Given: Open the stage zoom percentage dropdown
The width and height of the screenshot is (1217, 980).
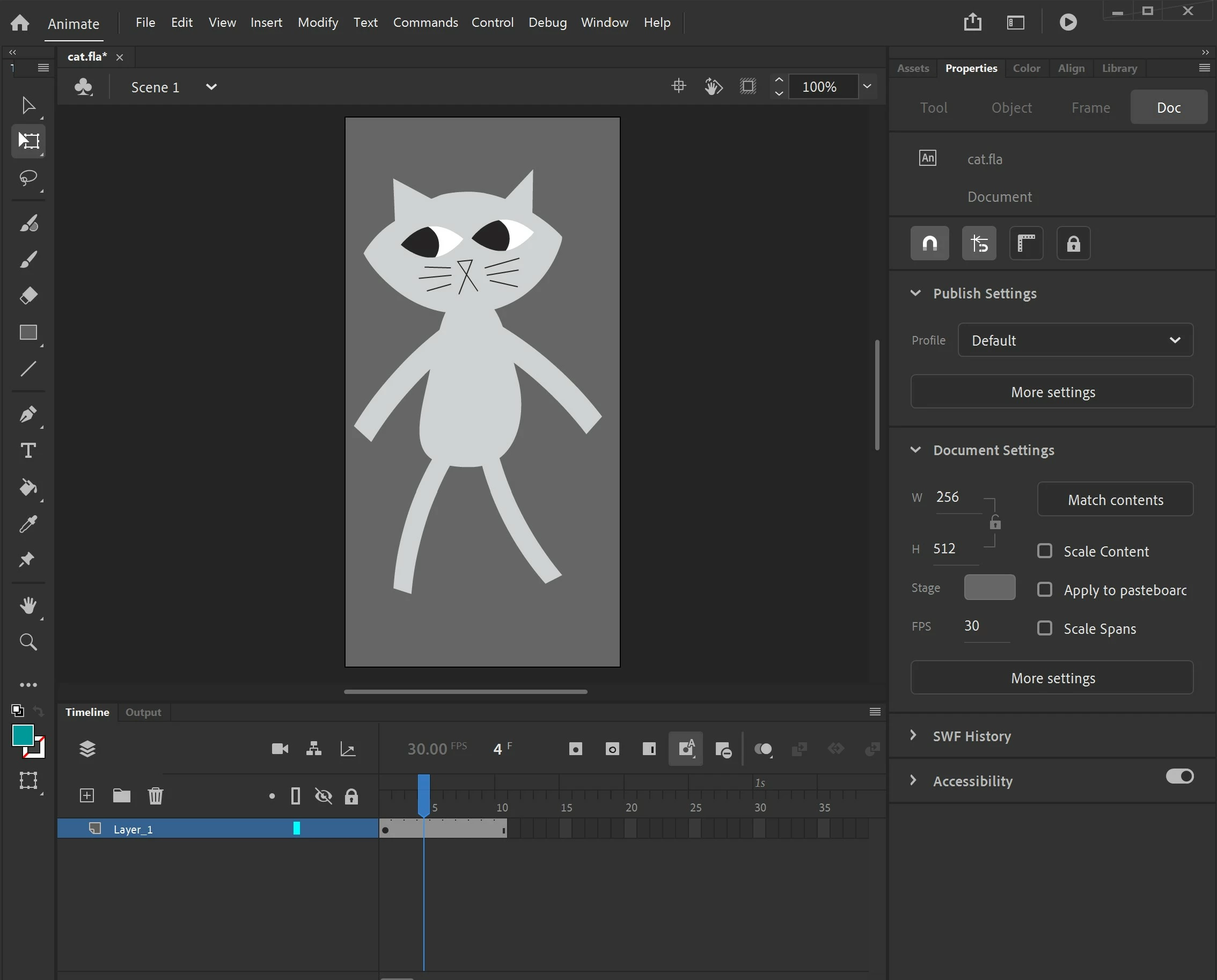Looking at the screenshot, I should pos(867,86).
